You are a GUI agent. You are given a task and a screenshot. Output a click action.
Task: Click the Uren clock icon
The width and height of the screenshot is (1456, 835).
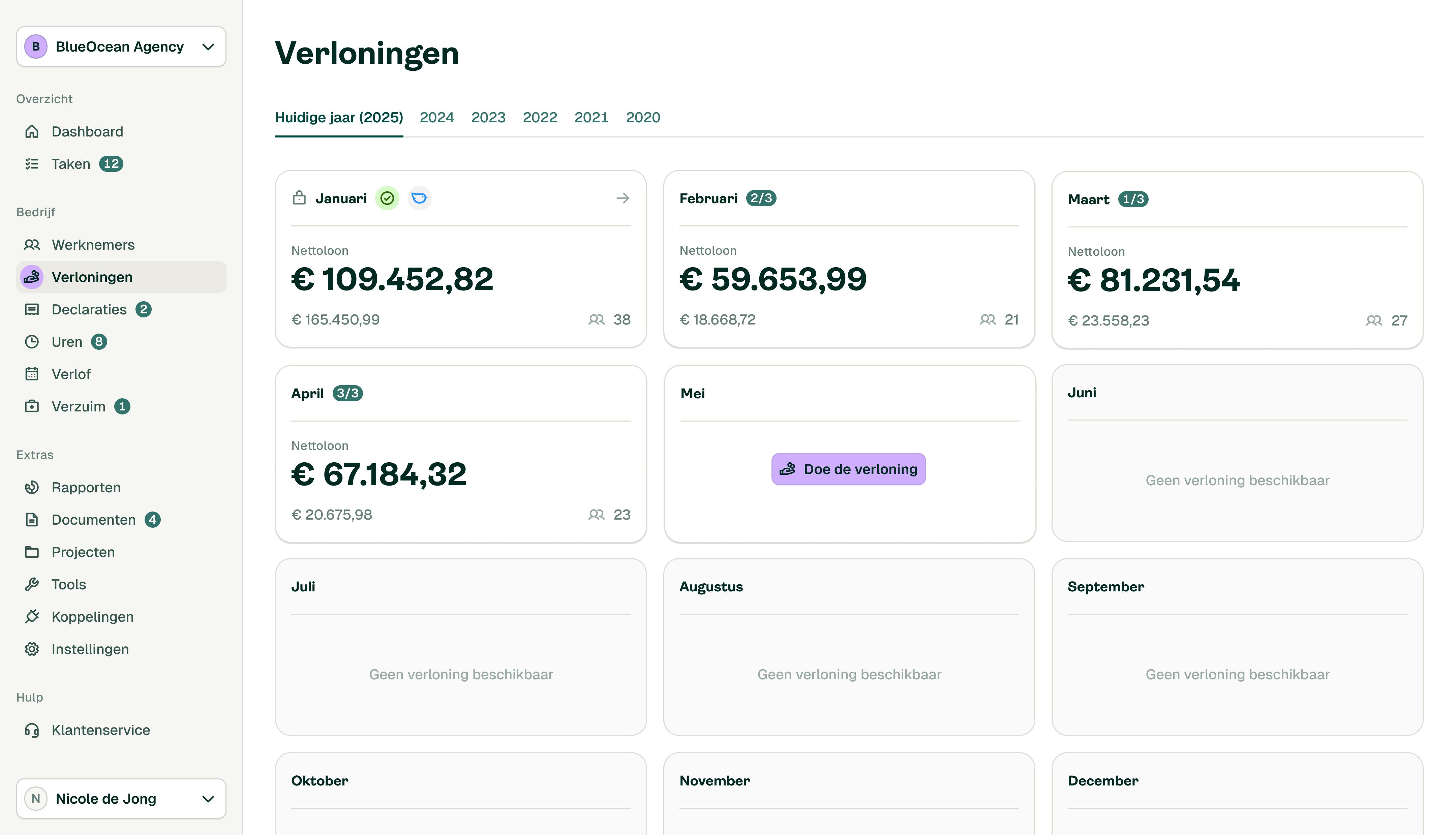tap(32, 342)
